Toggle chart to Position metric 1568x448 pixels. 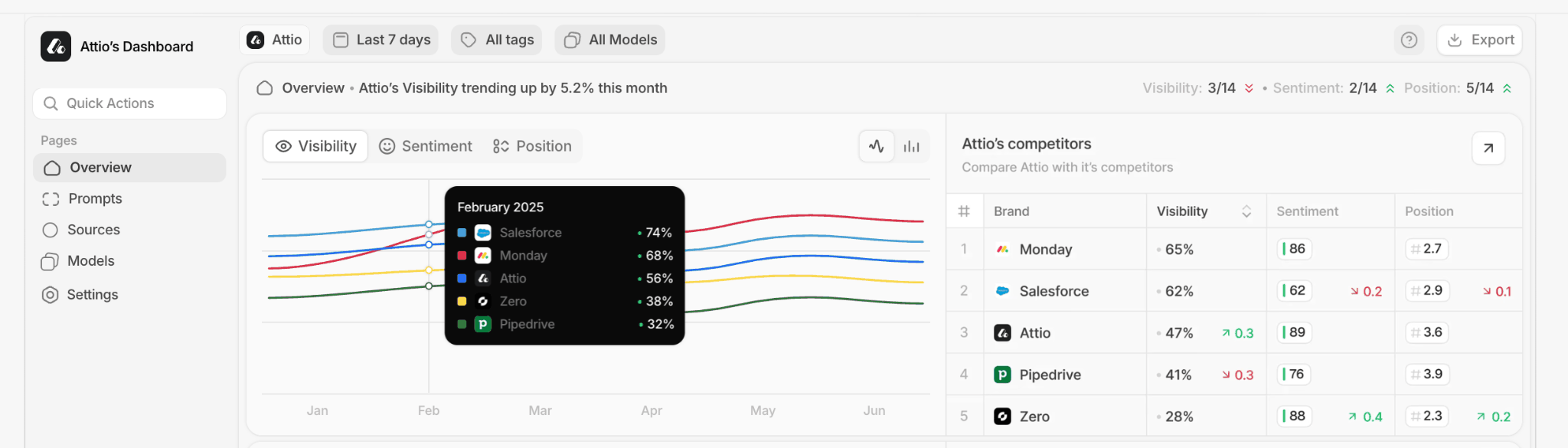tap(532, 146)
